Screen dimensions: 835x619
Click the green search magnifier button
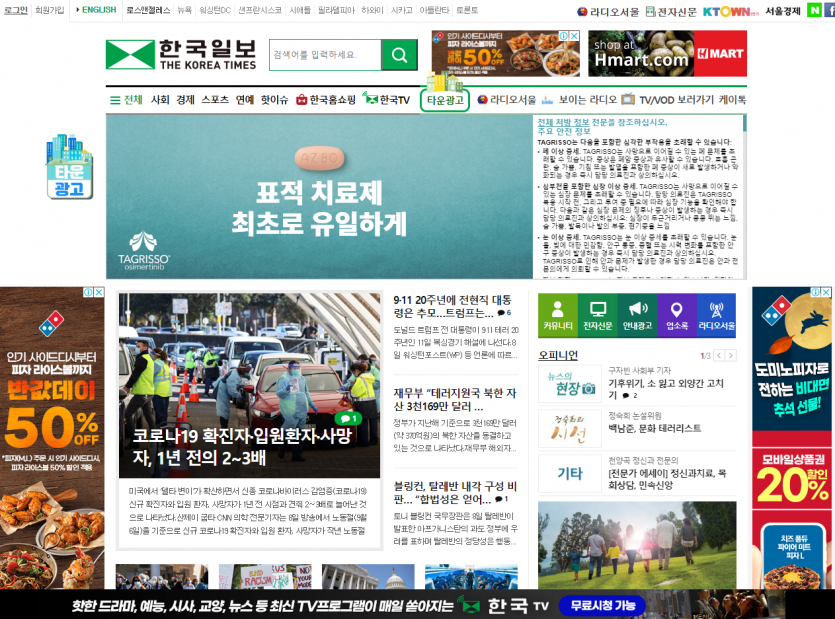click(x=399, y=54)
